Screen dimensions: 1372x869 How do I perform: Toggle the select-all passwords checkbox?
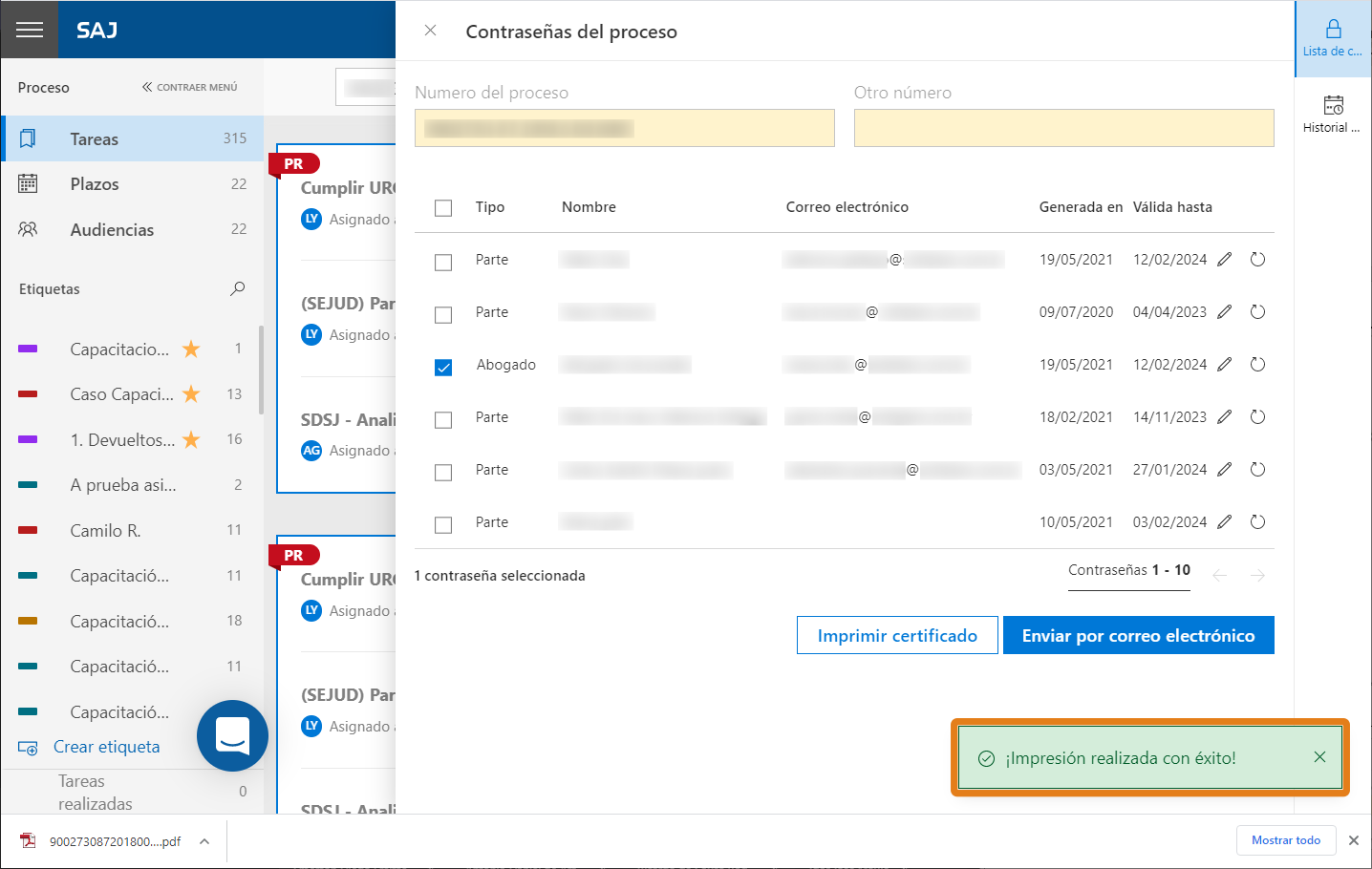(443, 208)
